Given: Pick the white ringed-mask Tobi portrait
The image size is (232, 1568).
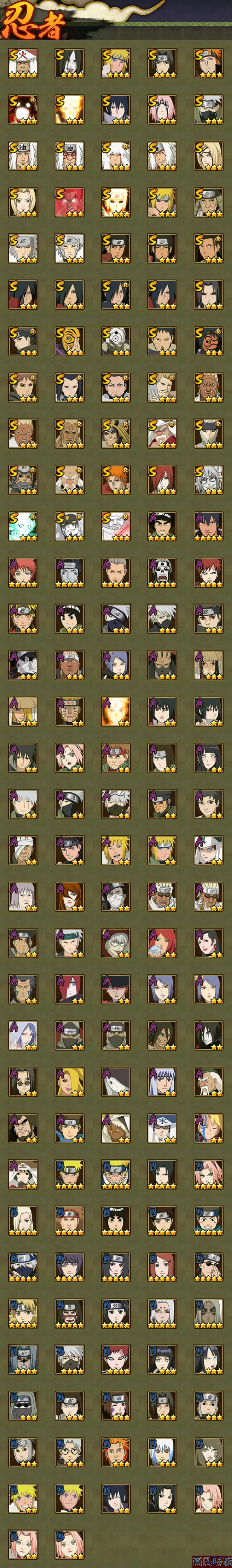Looking at the screenshot, I should click(115, 341).
